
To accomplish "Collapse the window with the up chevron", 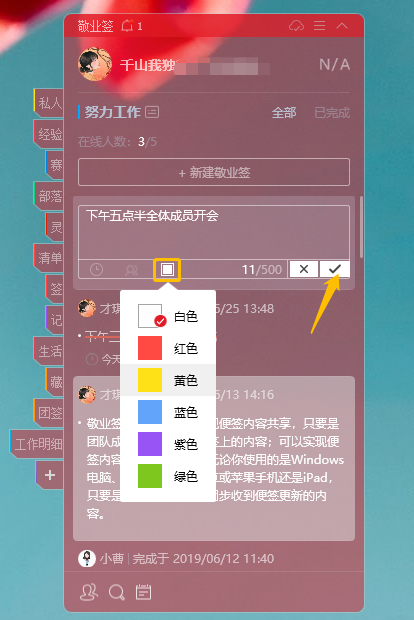I will (x=342, y=26).
